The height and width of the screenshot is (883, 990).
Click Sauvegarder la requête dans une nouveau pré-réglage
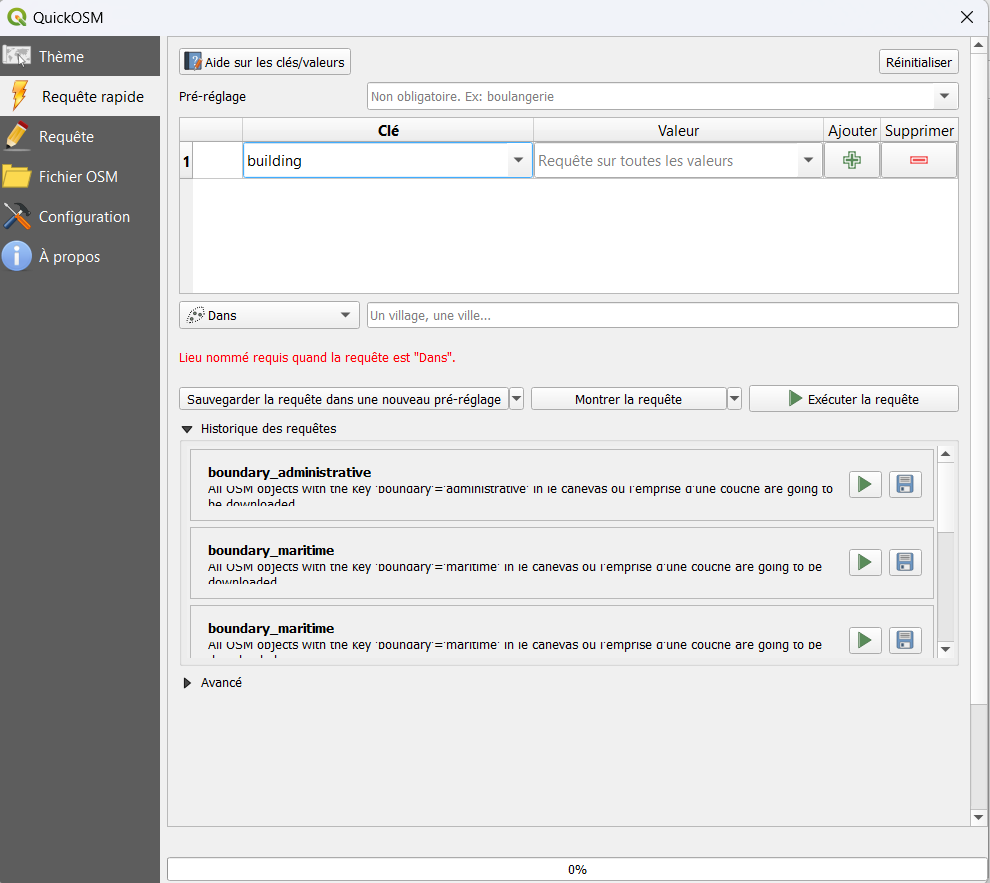pos(343,399)
